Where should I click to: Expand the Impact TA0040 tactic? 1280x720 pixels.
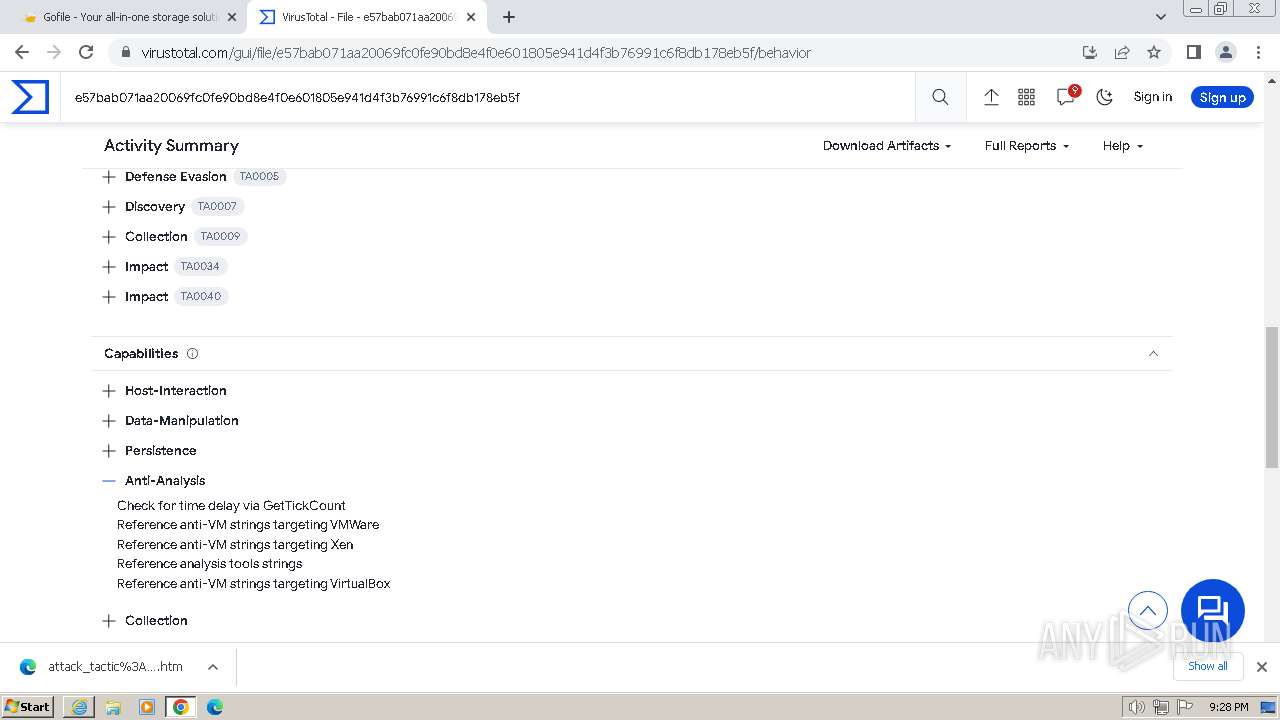[x=109, y=297]
